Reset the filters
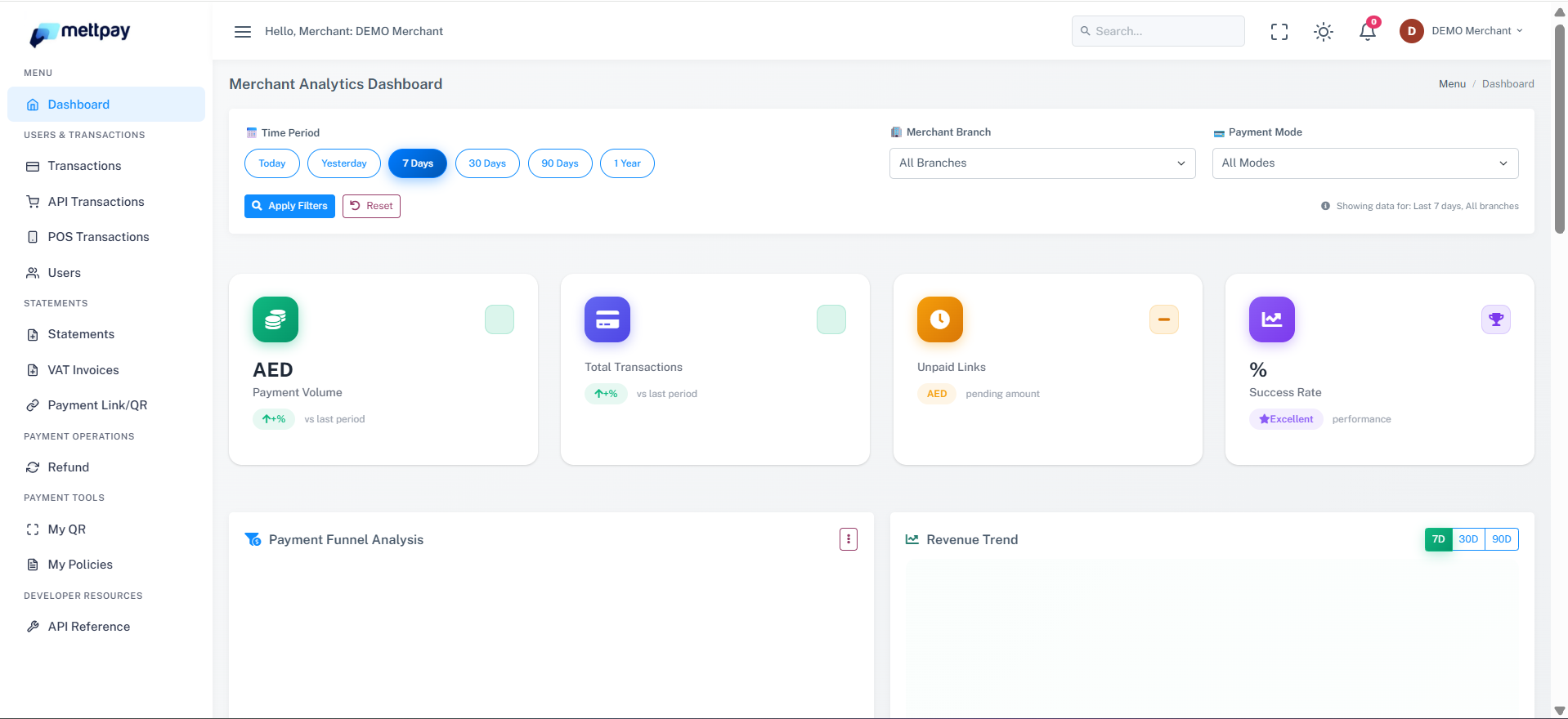1568x719 pixels. (371, 206)
